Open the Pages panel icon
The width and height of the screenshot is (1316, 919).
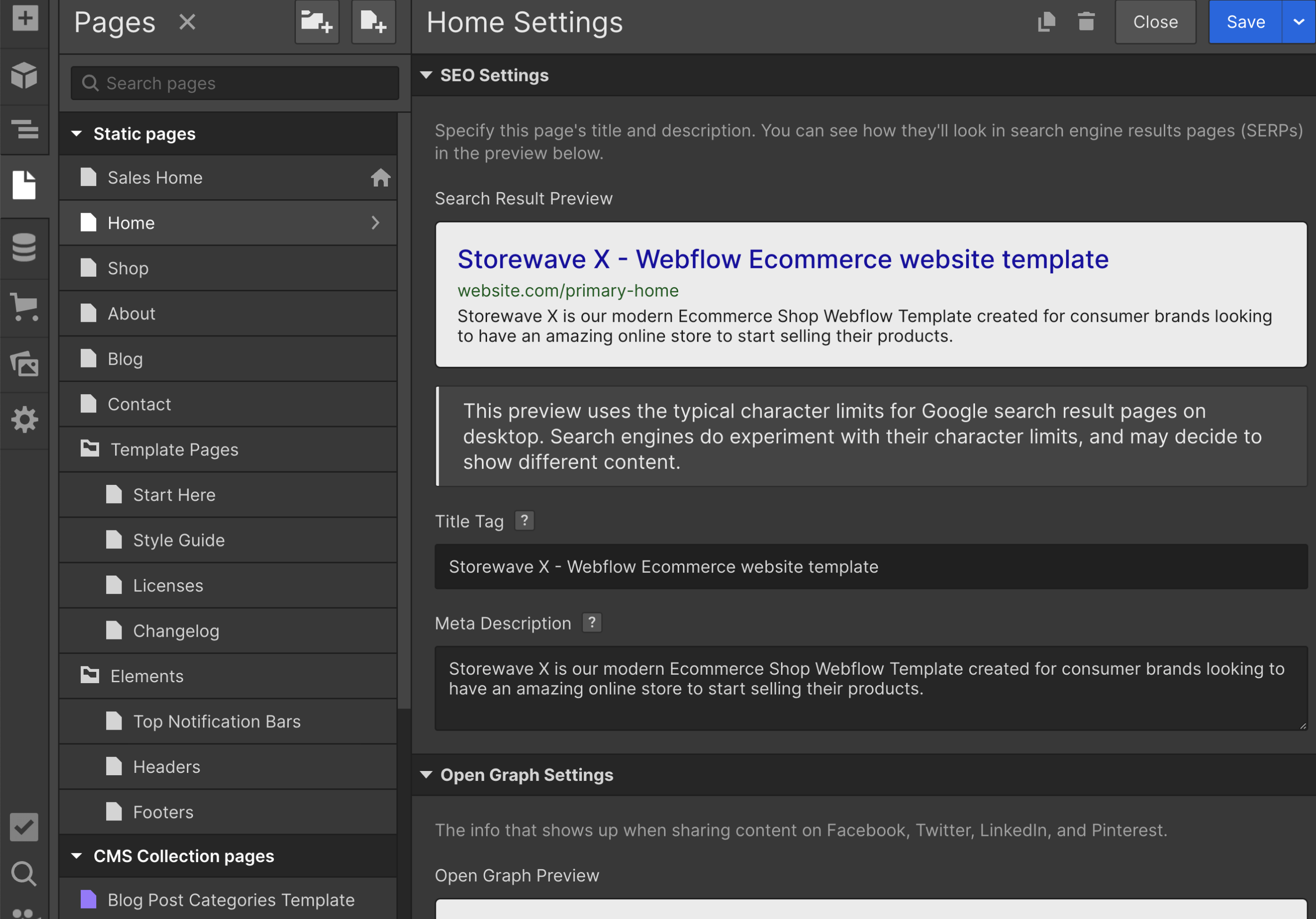pyautogui.click(x=24, y=185)
